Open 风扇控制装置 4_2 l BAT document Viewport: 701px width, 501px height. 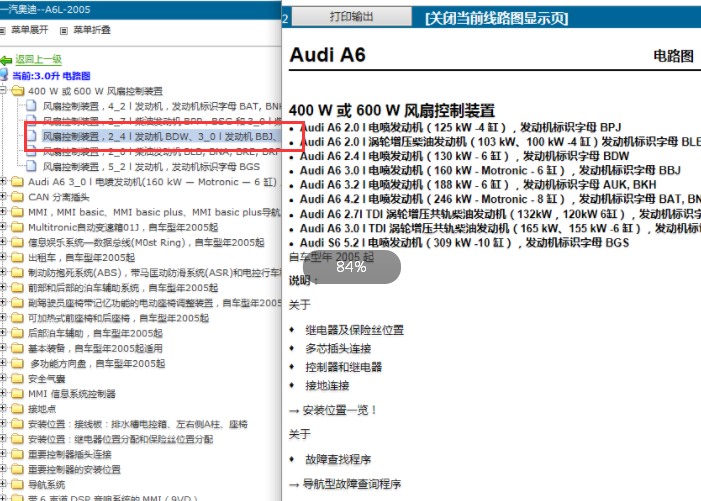tap(162, 106)
